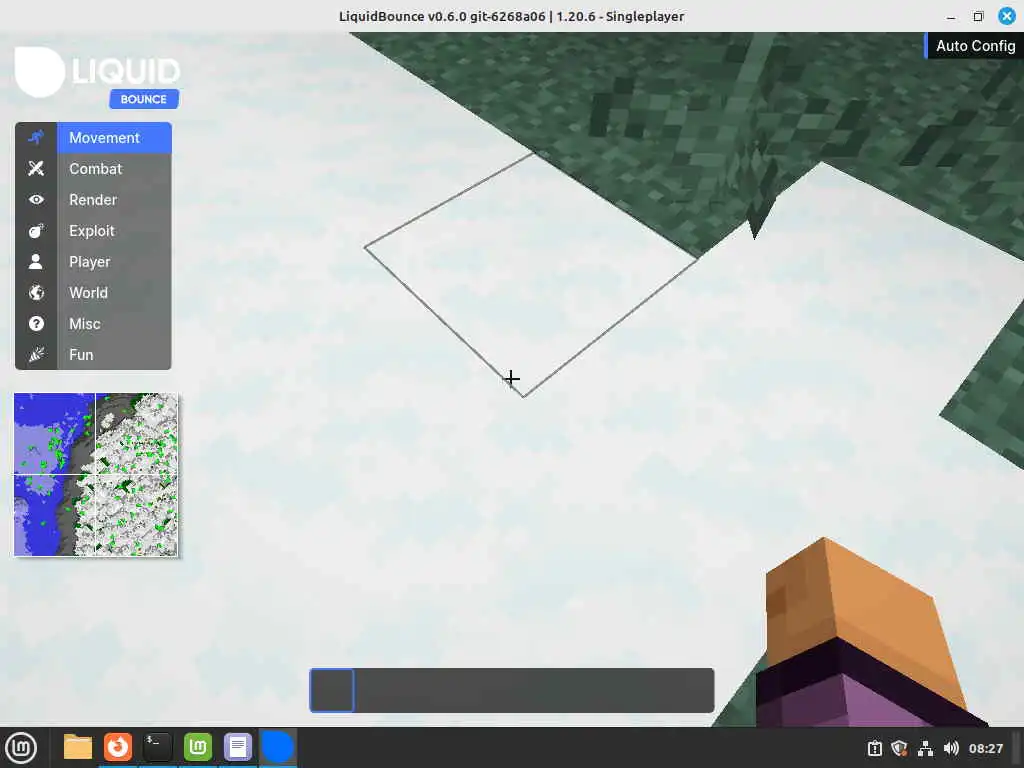Image resolution: width=1024 pixels, height=768 pixels.
Task: Click the 08:27 clock
Action: (985, 748)
